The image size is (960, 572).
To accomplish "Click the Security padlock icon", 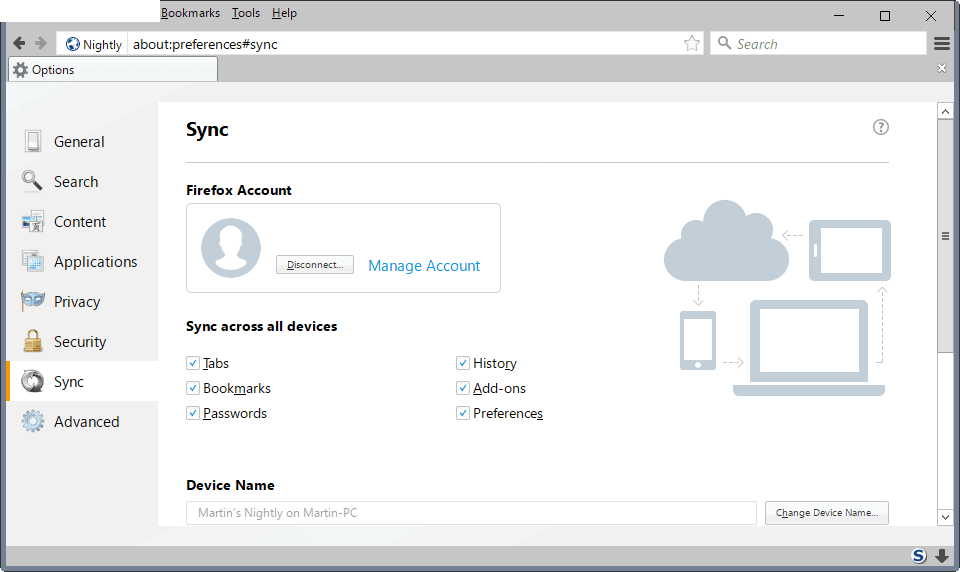I will pos(32,341).
